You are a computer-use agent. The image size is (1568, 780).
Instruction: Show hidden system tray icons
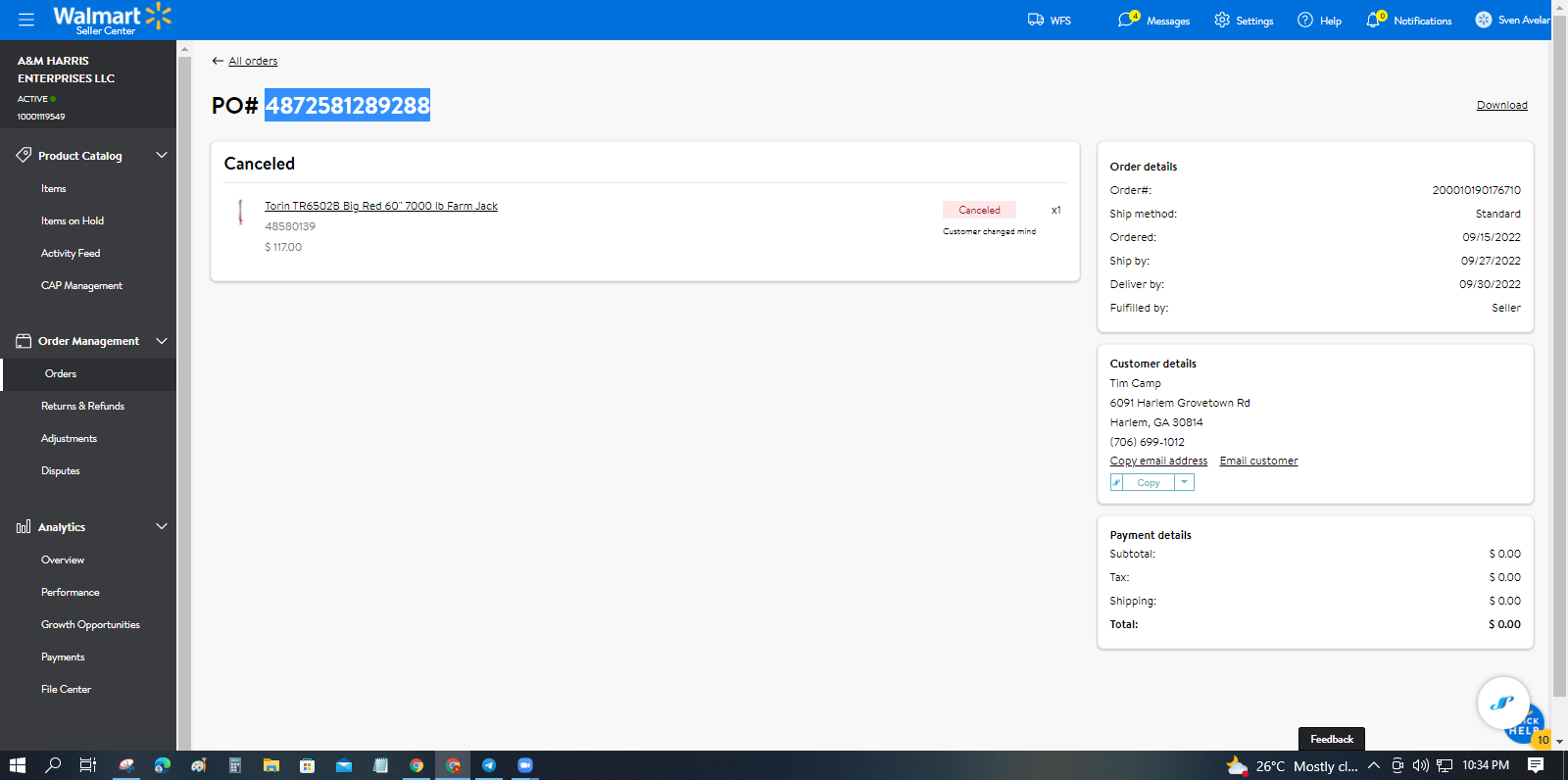click(1374, 765)
